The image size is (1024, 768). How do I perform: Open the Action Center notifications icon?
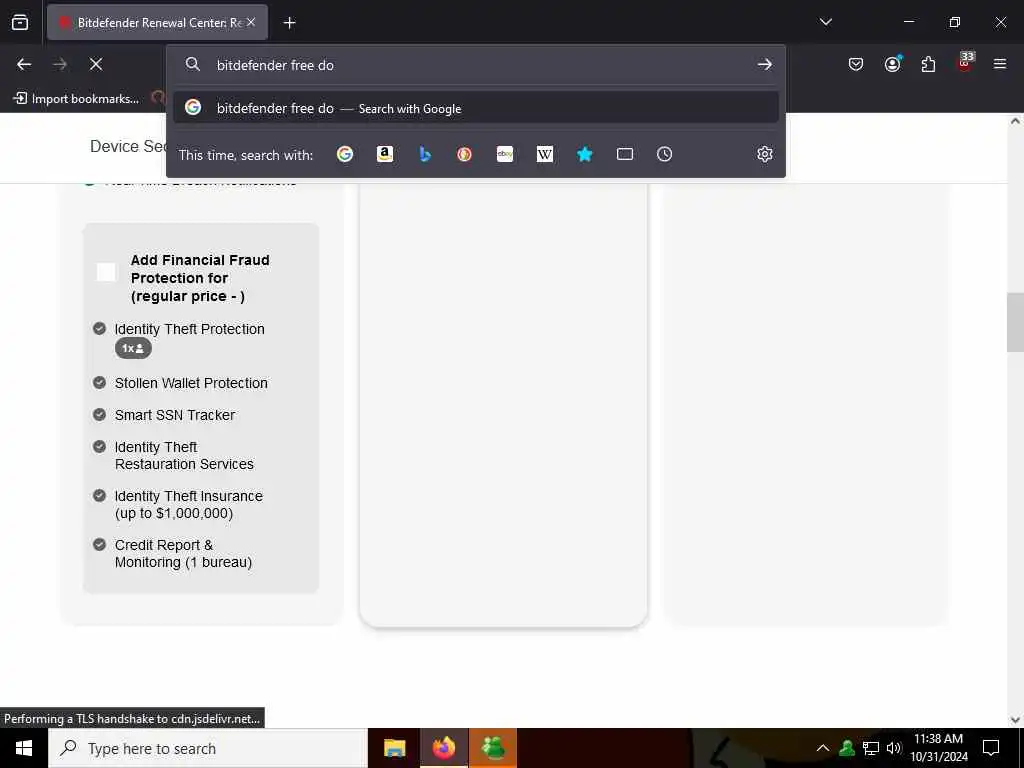click(991, 748)
